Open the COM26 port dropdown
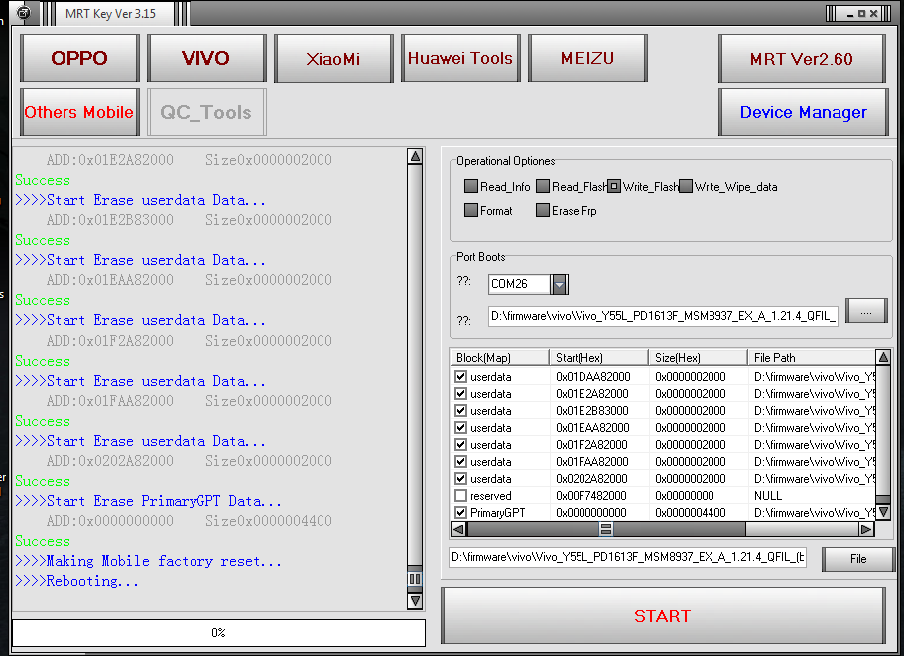The width and height of the screenshot is (904, 656). coord(559,284)
